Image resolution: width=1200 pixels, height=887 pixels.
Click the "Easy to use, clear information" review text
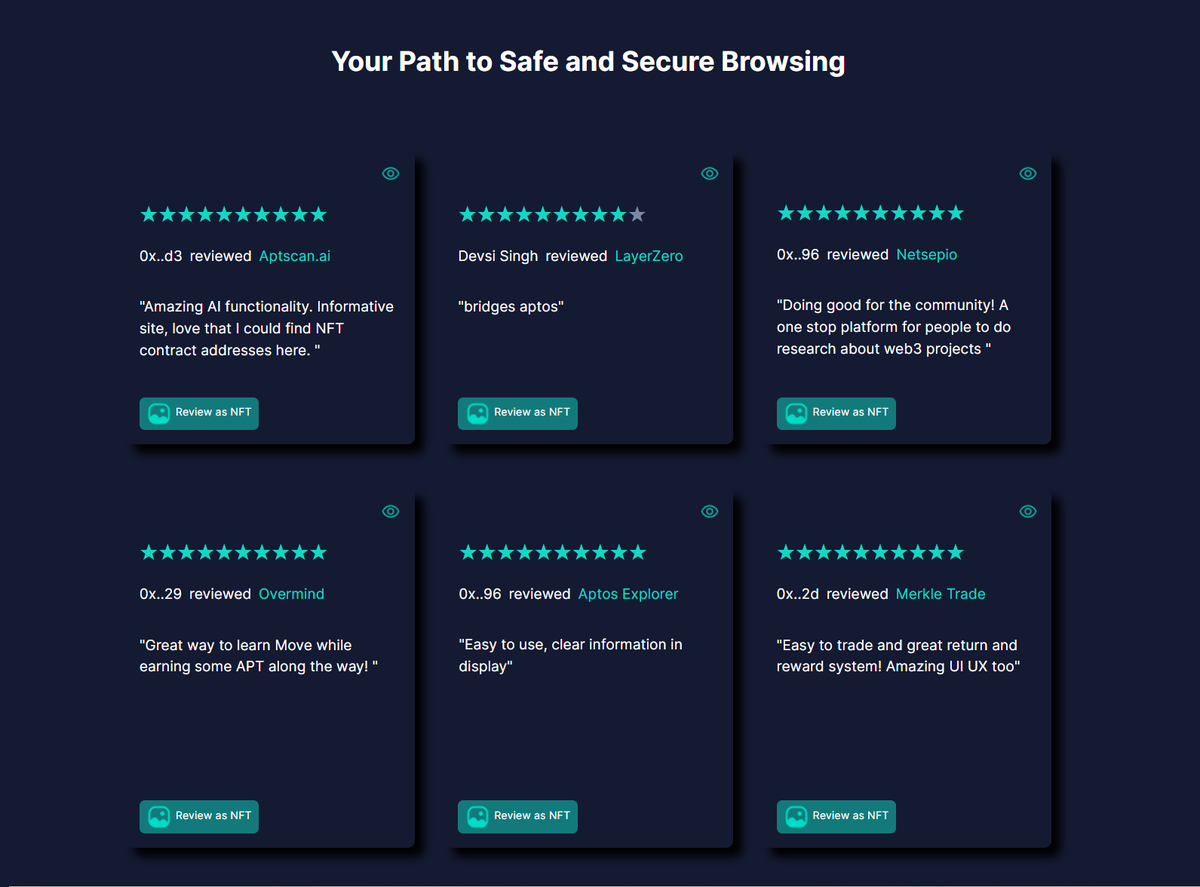pyautogui.click(x=570, y=656)
